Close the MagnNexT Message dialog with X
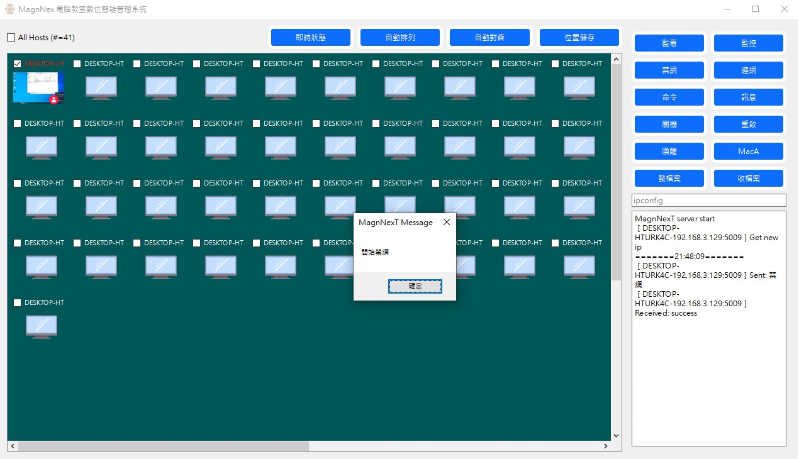This screenshot has width=798, height=459. click(446, 222)
